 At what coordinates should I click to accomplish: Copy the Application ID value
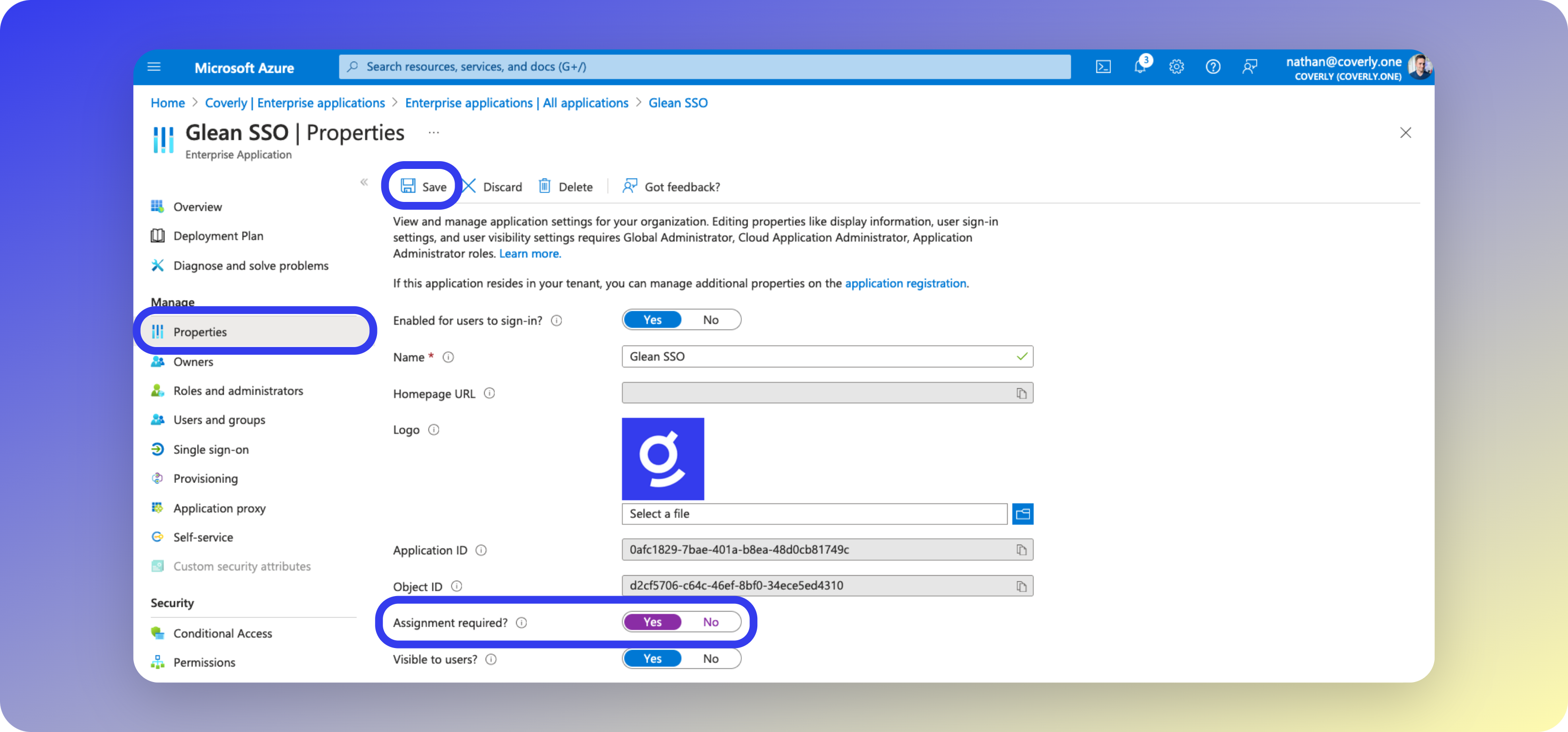1021,549
